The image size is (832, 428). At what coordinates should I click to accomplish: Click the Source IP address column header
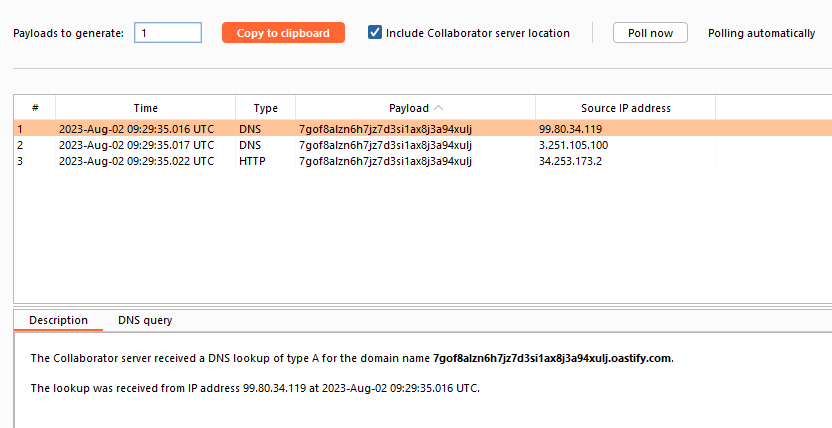pyautogui.click(x=625, y=108)
